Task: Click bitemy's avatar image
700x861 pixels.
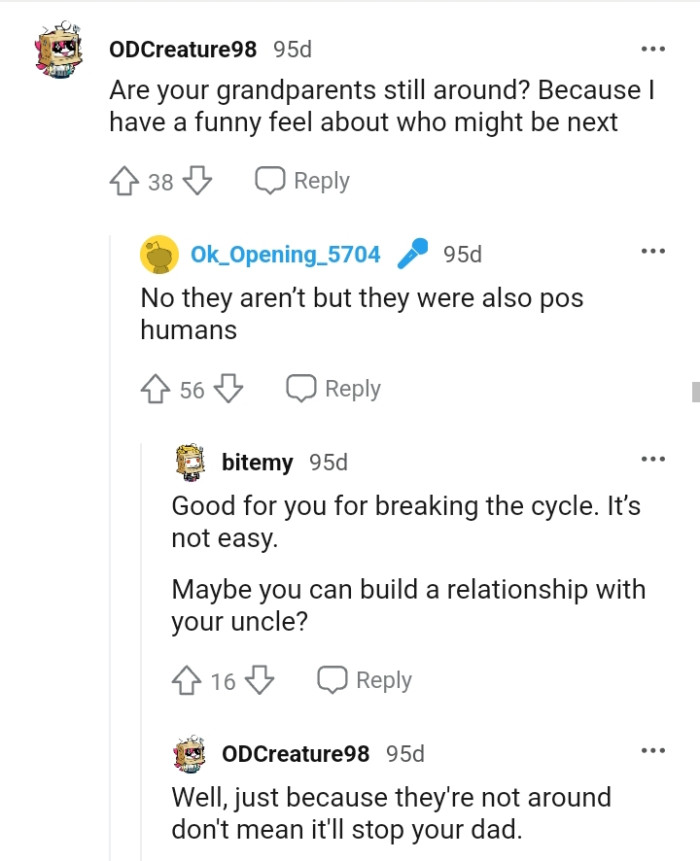Action: pyautogui.click(x=187, y=462)
